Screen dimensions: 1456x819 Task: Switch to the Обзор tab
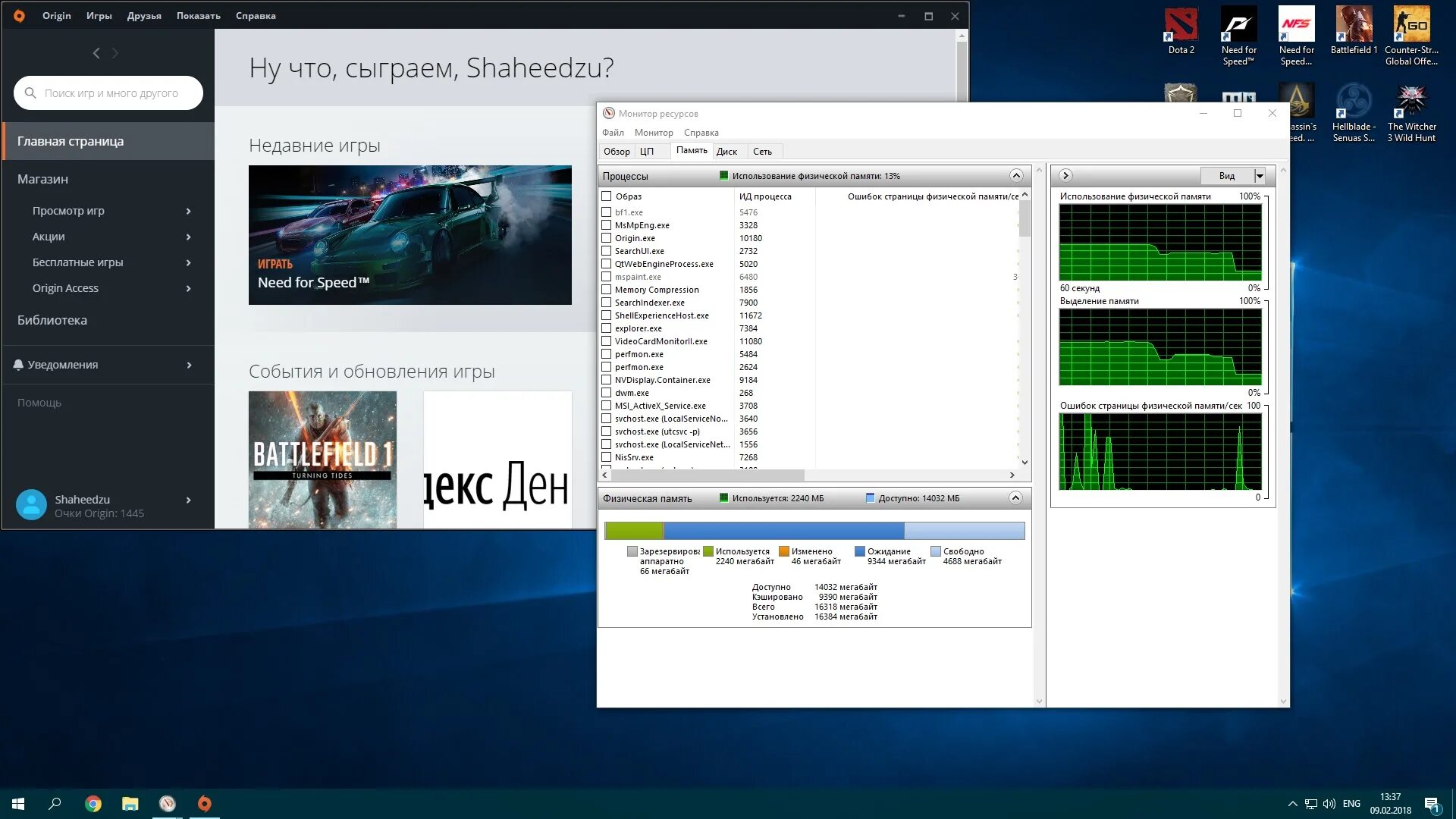pos(617,152)
